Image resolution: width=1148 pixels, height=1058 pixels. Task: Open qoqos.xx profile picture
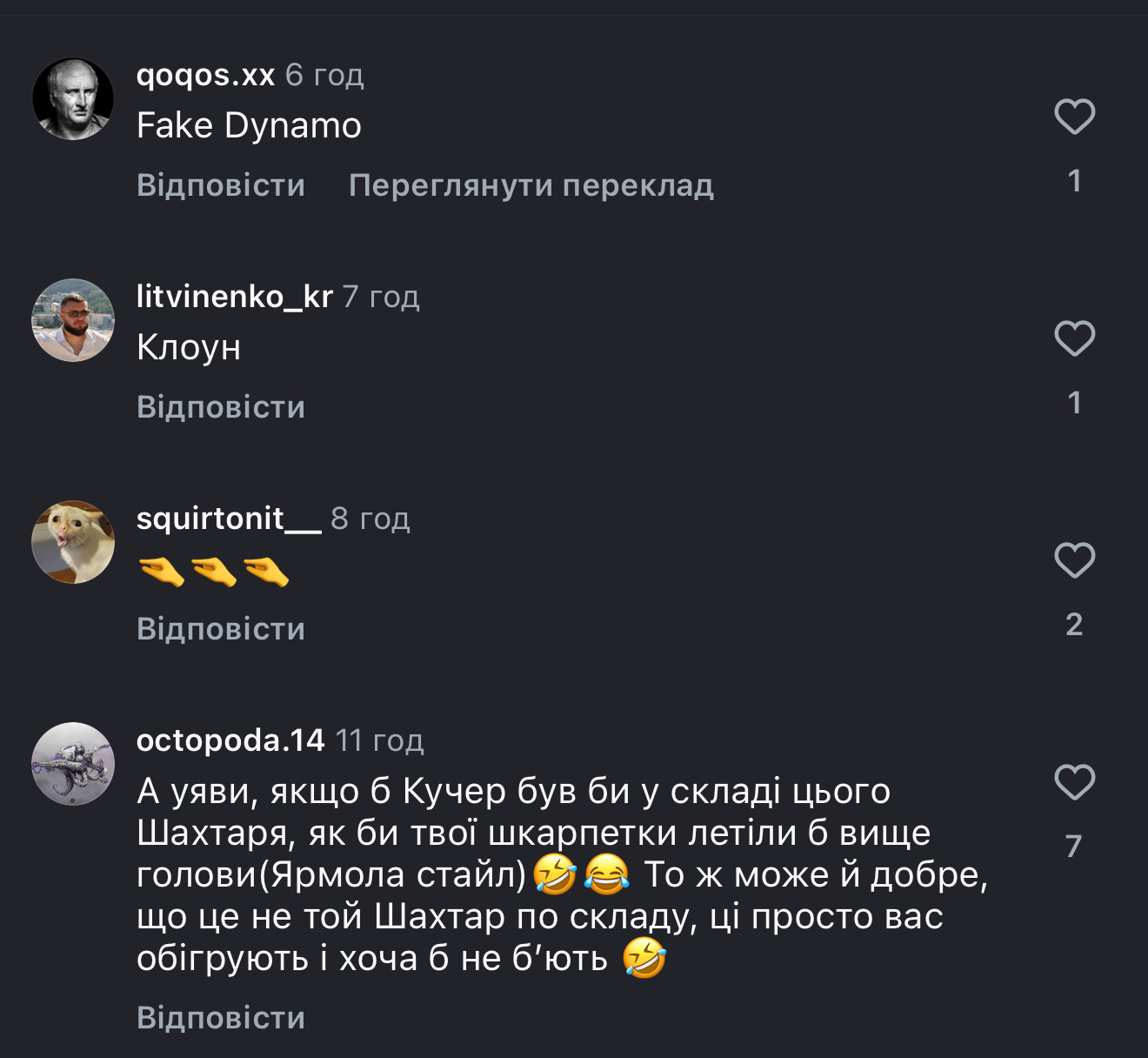click(x=73, y=99)
